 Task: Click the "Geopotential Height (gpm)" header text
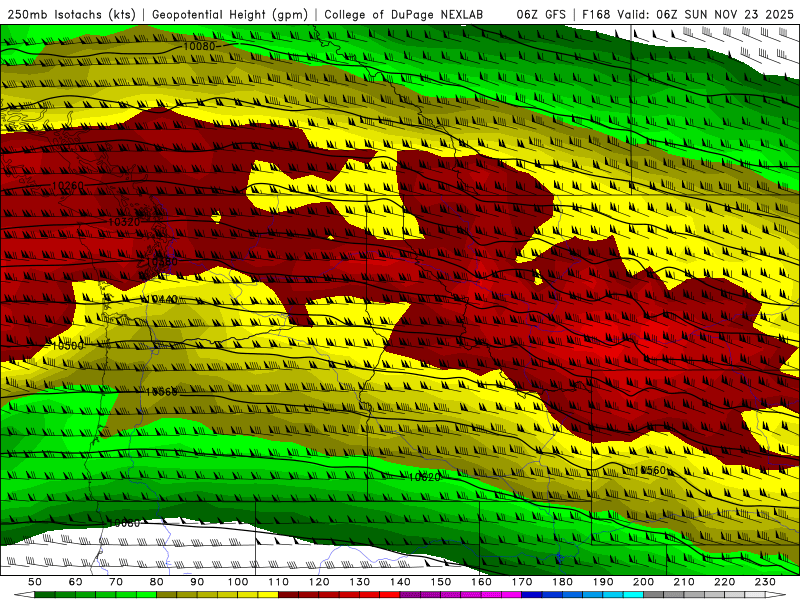pyautogui.click(x=230, y=15)
